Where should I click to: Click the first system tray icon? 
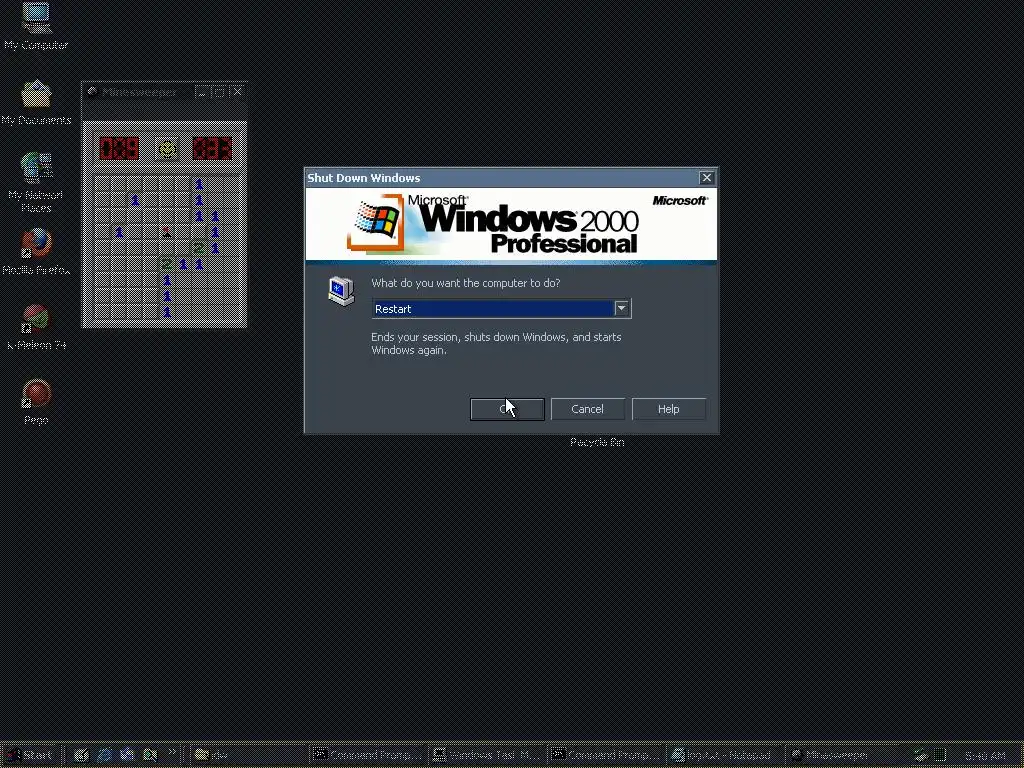[x=921, y=755]
